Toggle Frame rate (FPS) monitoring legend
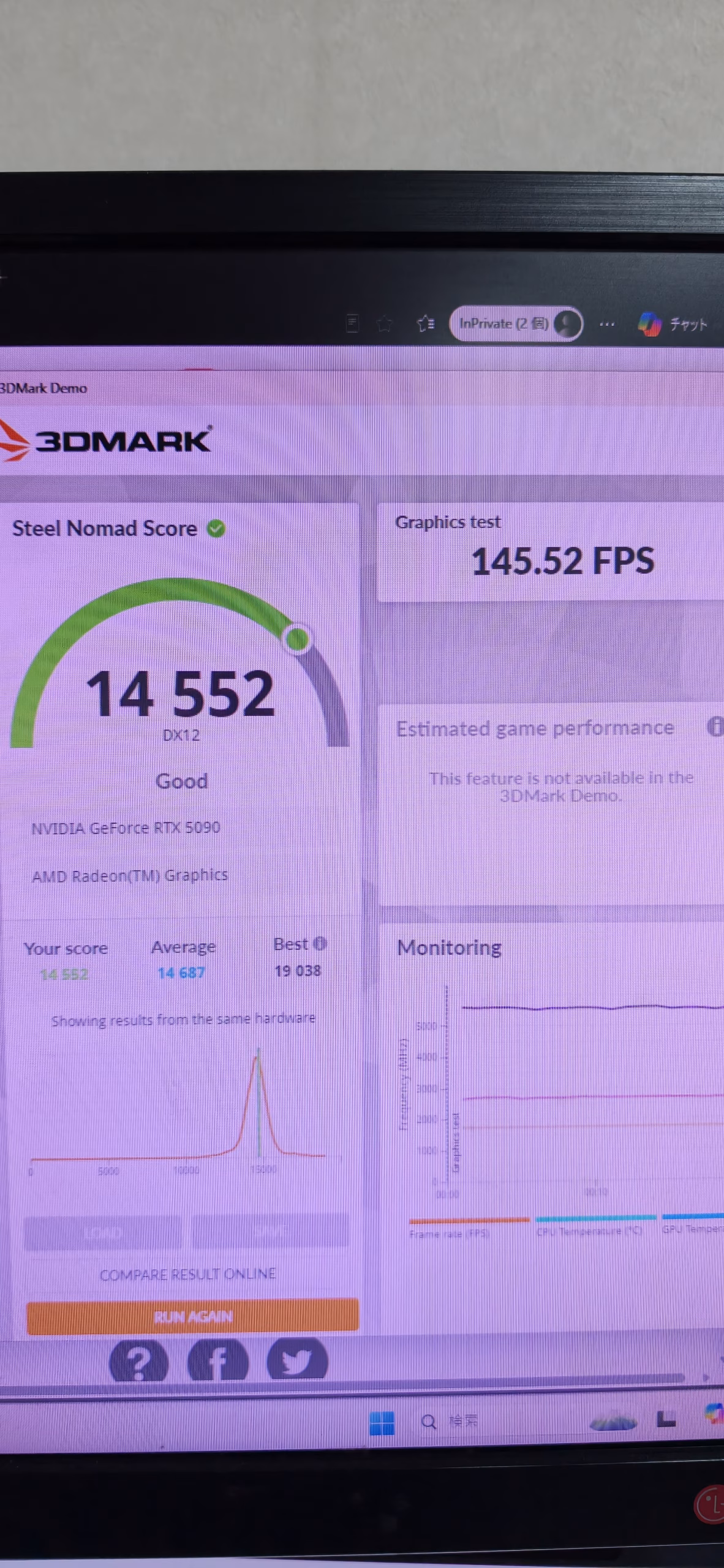 coord(469,1227)
